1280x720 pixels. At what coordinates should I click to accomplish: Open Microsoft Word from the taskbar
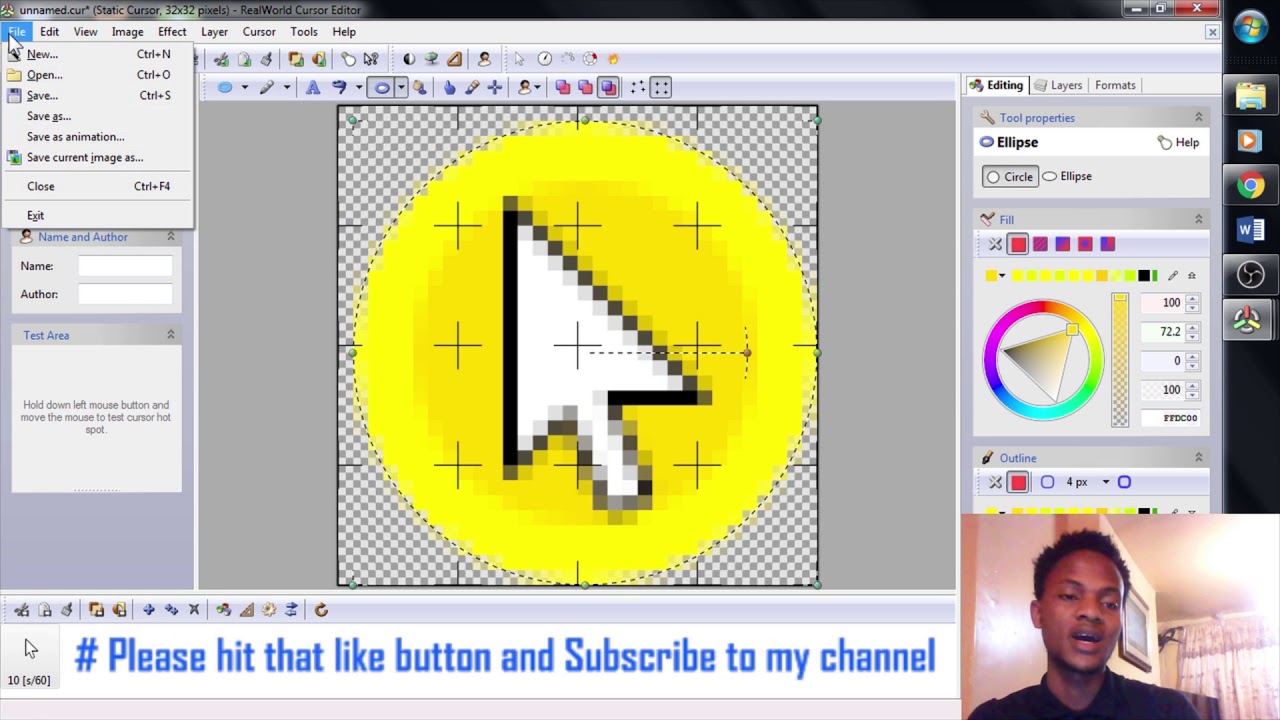(1250, 230)
